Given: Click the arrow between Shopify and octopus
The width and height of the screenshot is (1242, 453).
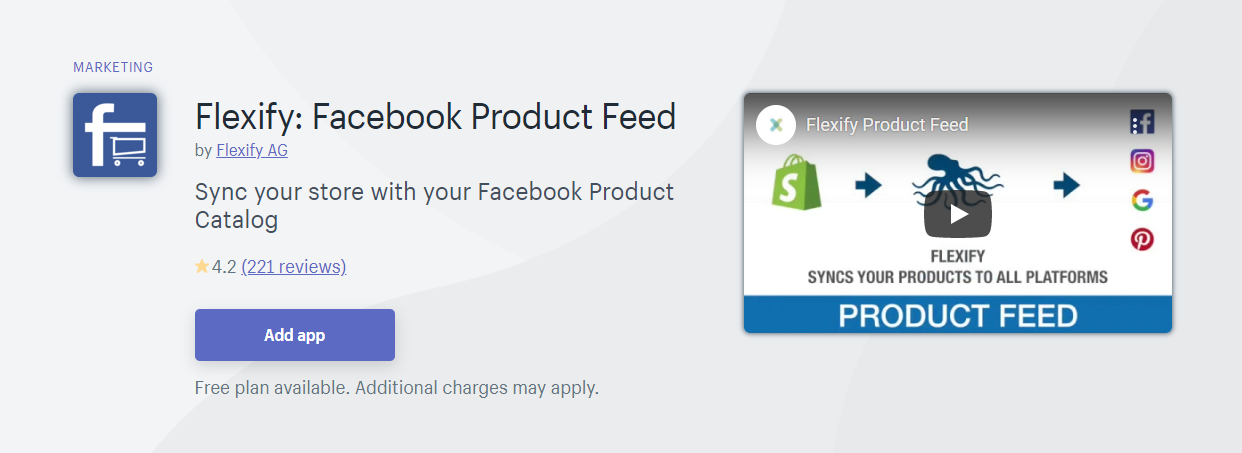Looking at the screenshot, I should pyautogui.click(x=868, y=185).
